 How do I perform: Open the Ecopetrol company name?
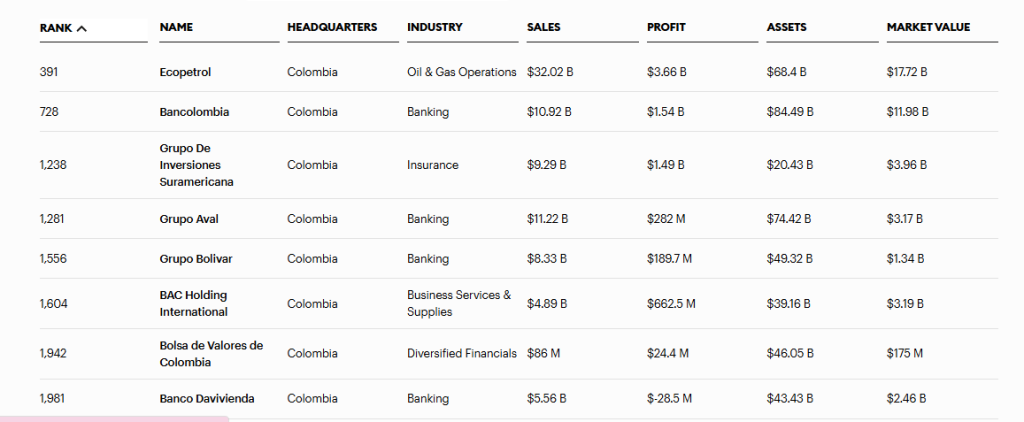(x=185, y=73)
